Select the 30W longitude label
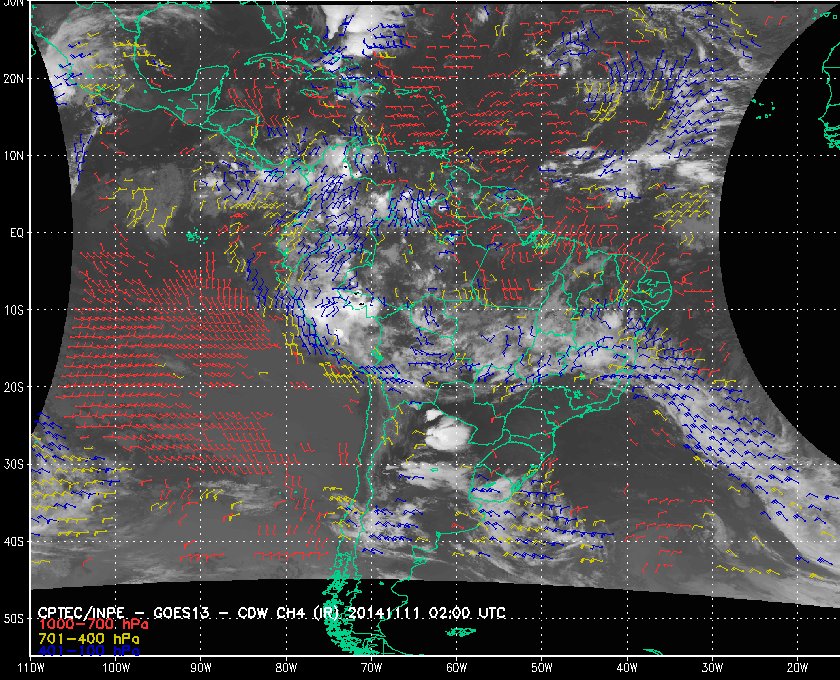The height and width of the screenshot is (680, 840). tap(712, 668)
